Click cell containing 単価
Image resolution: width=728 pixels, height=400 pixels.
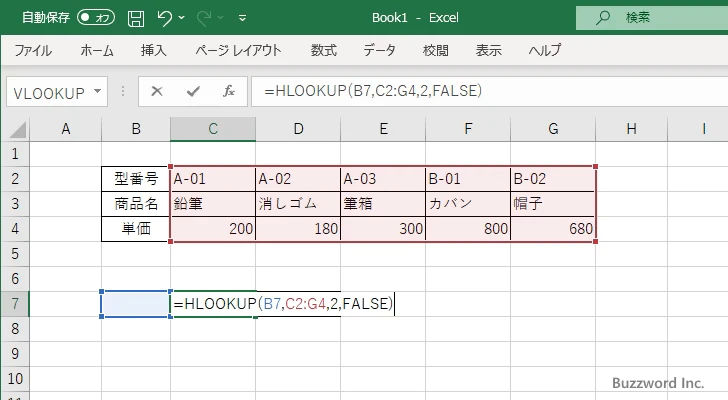(x=136, y=229)
